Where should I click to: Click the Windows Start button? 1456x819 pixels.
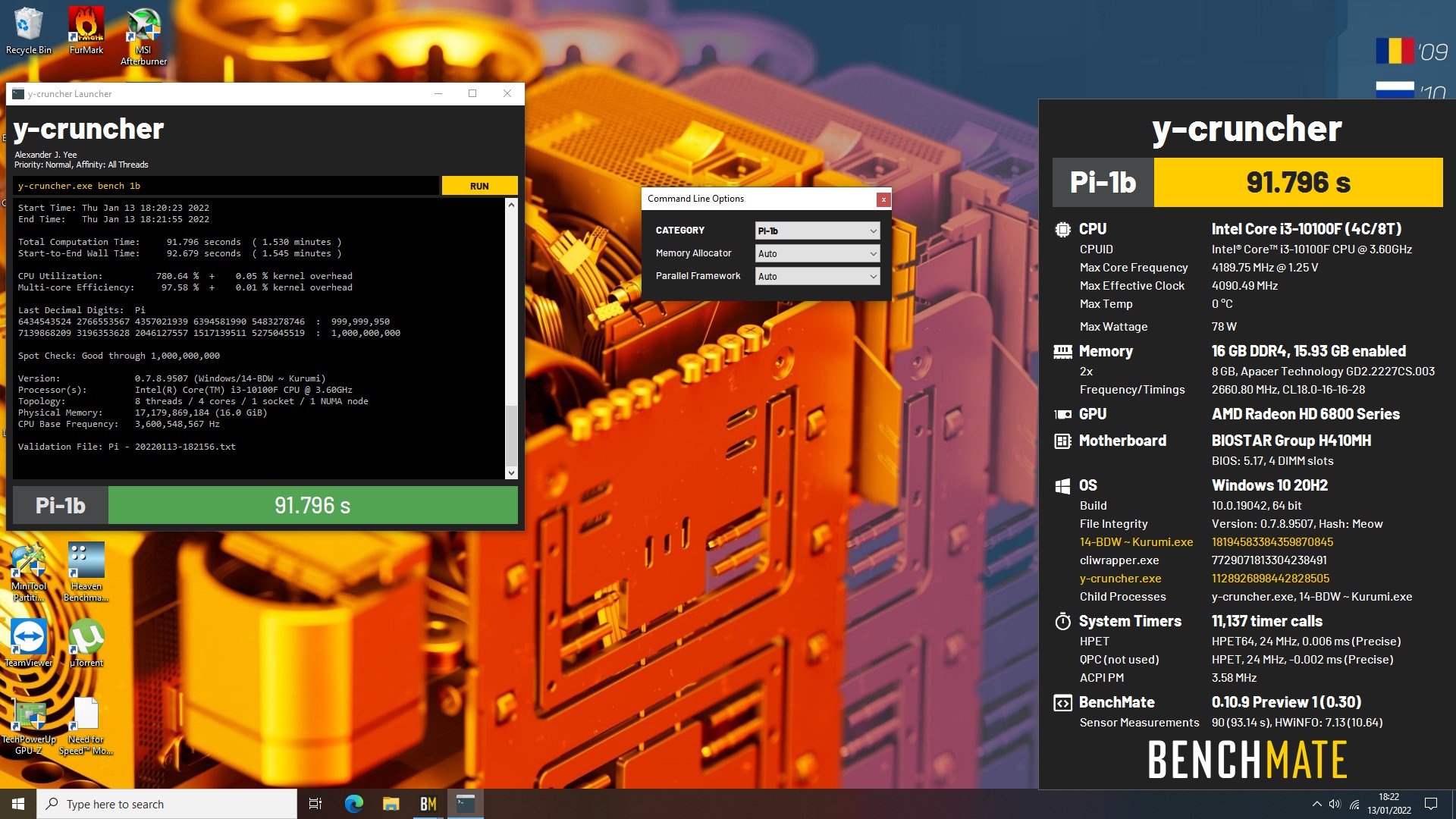click(18, 804)
